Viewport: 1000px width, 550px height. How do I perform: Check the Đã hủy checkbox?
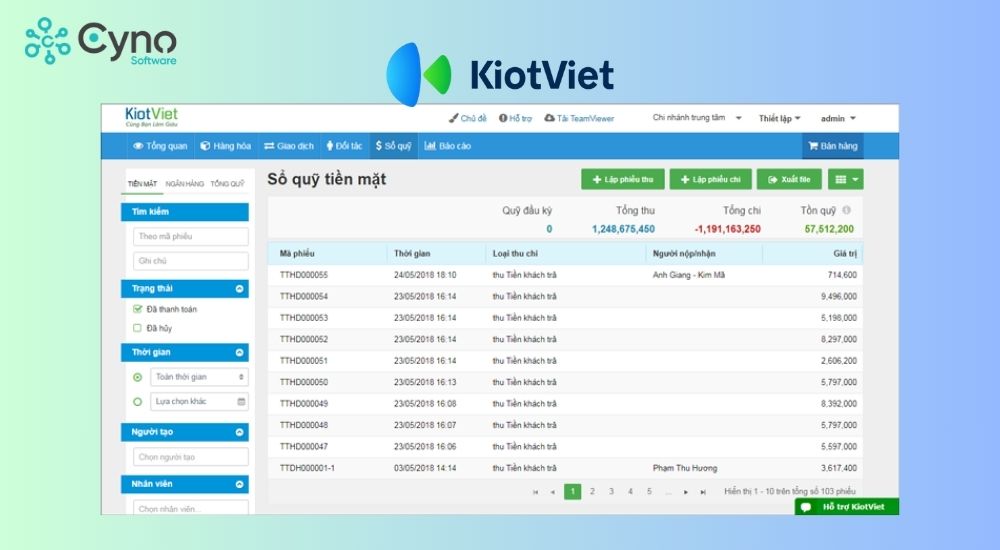(x=137, y=328)
